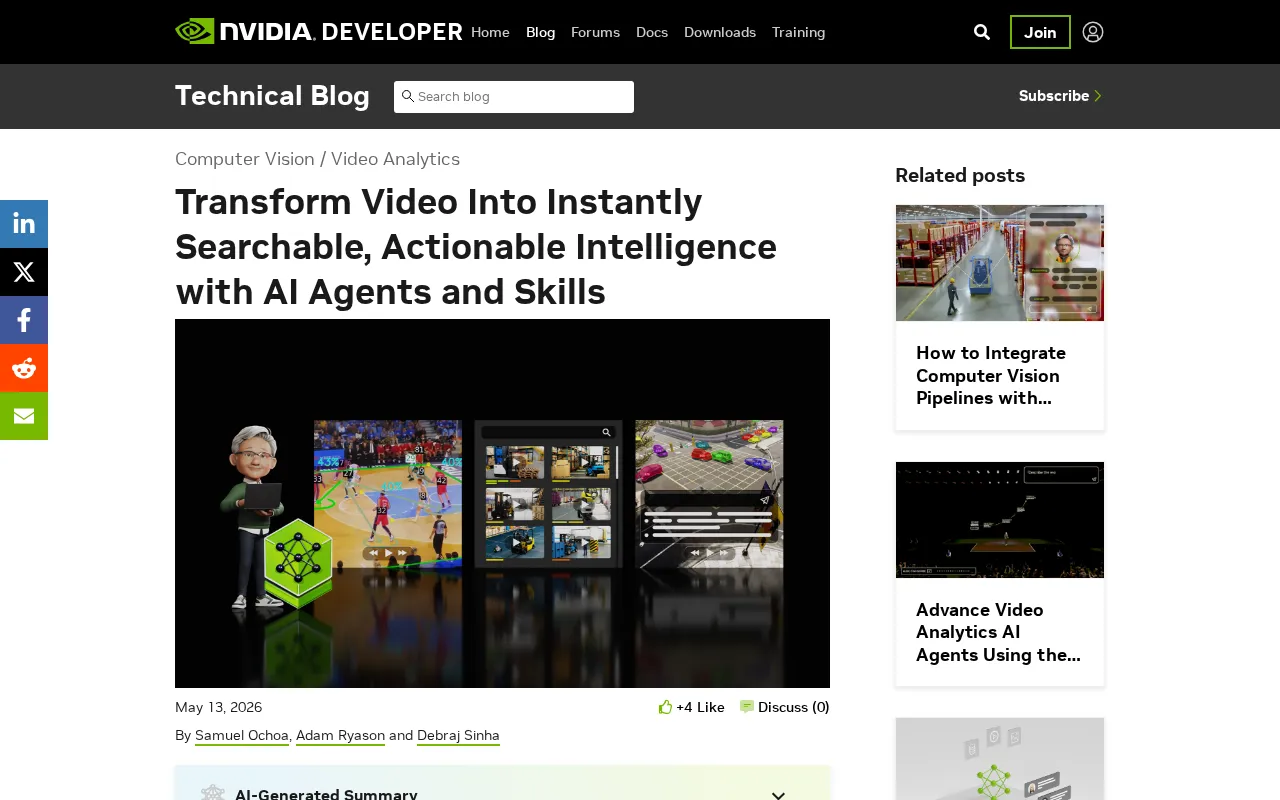
Task: Click the Technical Blog heading
Action: [272, 96]
